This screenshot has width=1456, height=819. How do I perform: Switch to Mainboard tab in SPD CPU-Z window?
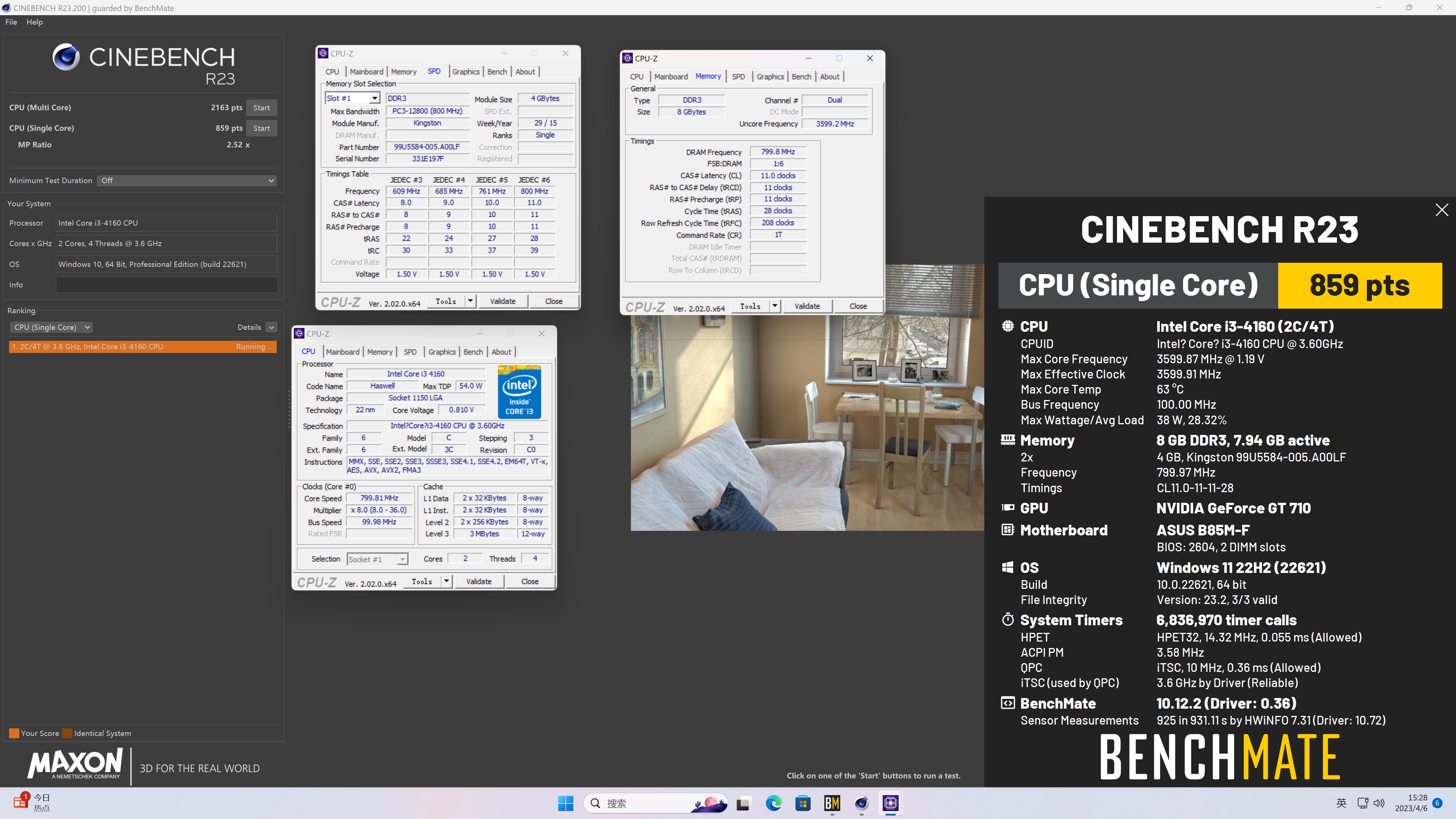(366, 72)
